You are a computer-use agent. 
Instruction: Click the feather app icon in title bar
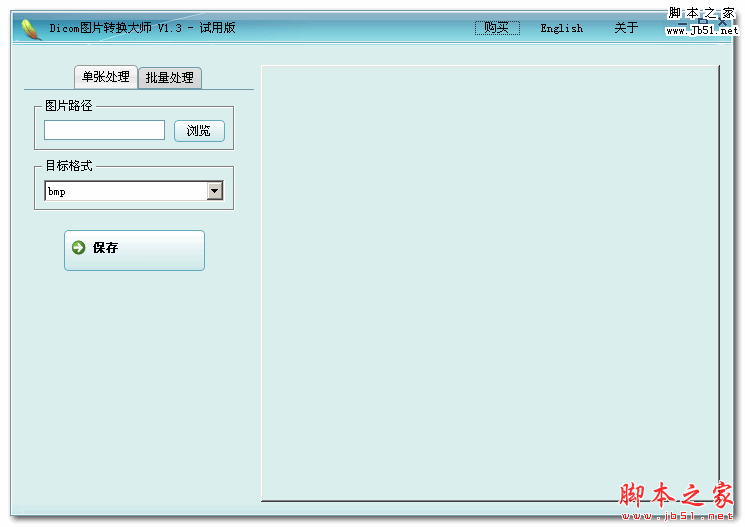(x=31, y=29)
